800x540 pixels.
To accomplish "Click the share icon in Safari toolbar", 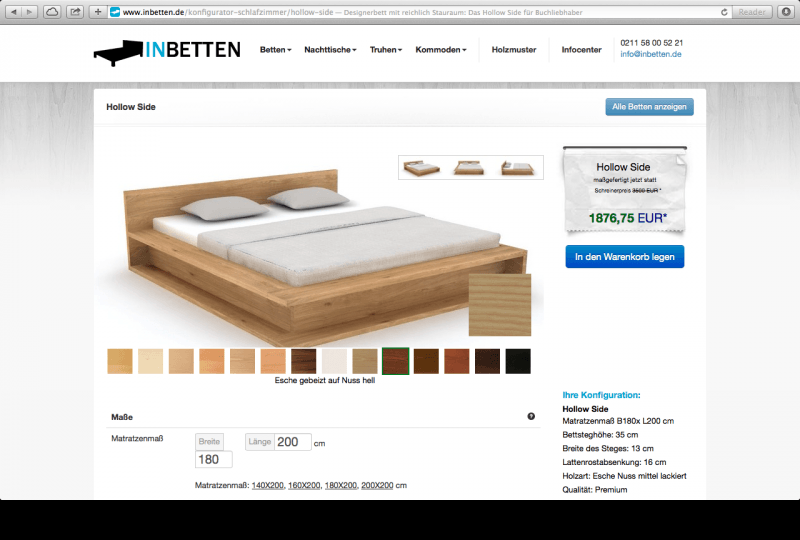I will [x=75, y=12].
